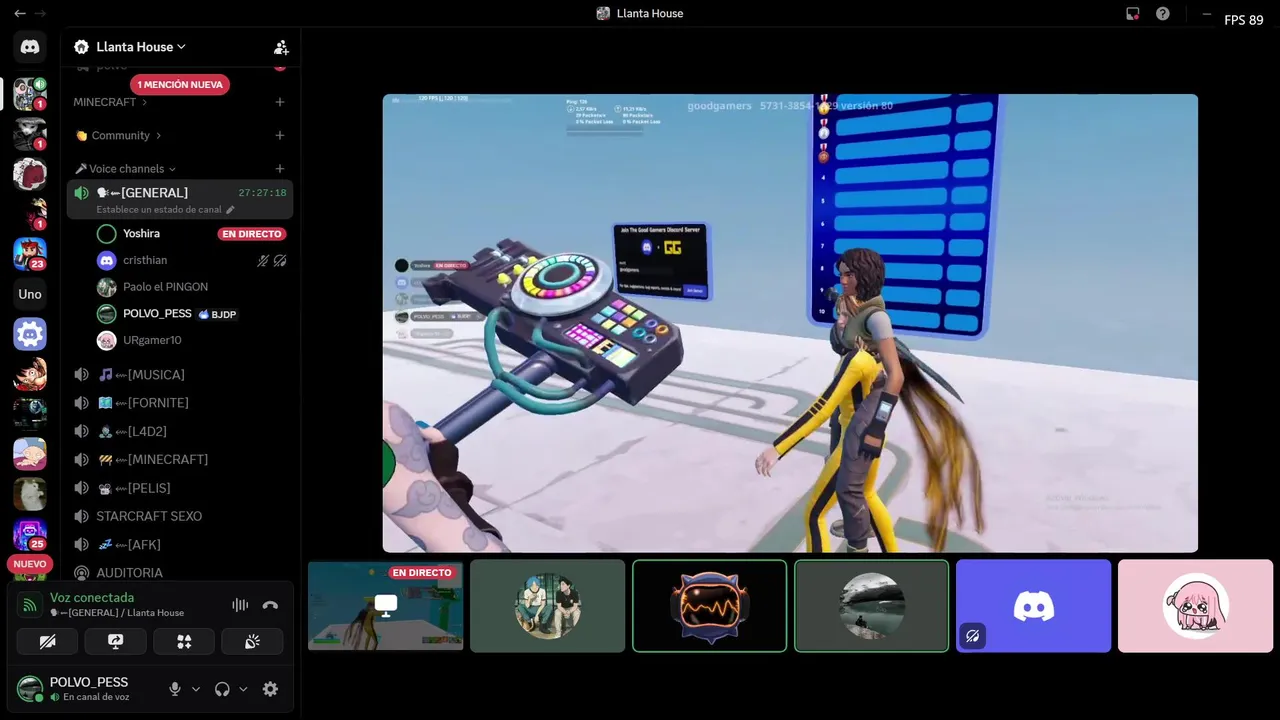Image resolution: width=1280 pixels, height=720 pixels.
Task: Add a channel to Community category
Action: (280, 135)
